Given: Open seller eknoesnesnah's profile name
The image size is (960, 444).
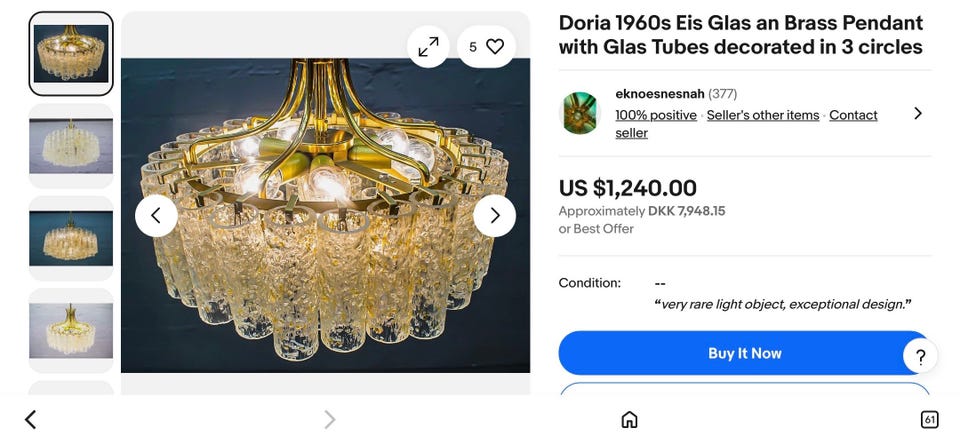Looking at the screenshot, I should click(x=660, y=94).
